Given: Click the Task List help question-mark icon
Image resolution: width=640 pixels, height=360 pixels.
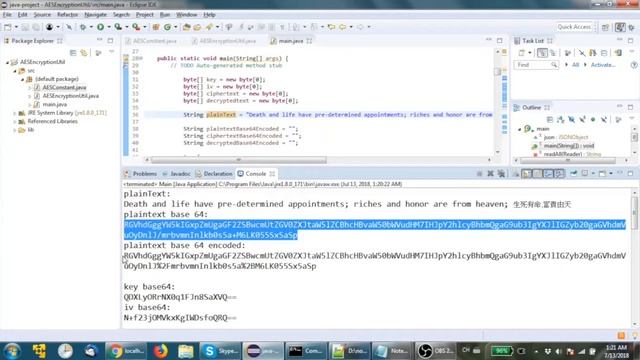Looking at the screenshot, I should (634, 65).
